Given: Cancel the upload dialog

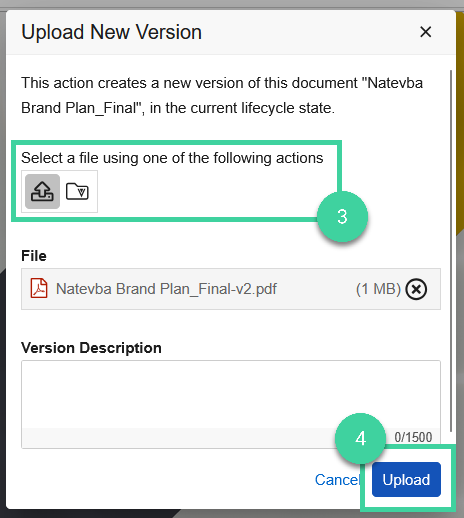Looking at the screenshot, I should (x=337, y=480).
